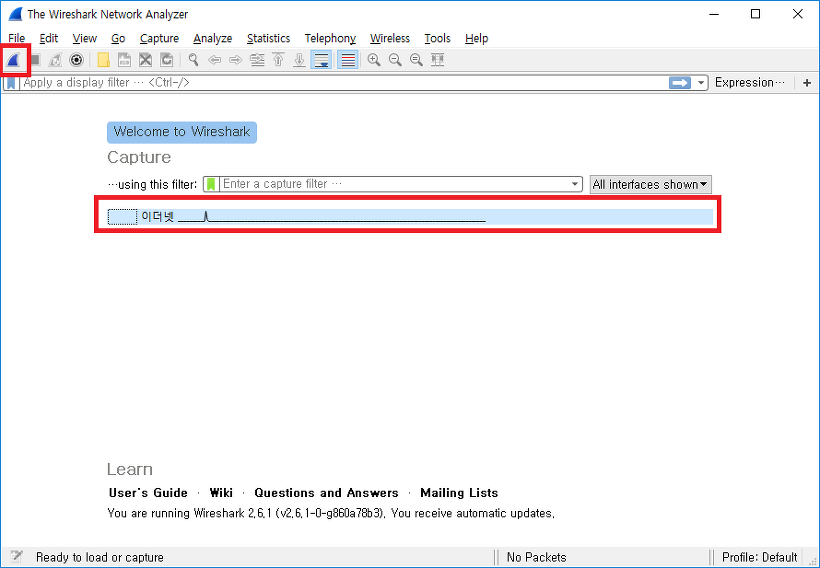This screenshot has height=568, width=820.
Task: Select the 이더넷 interface row
Action: [409, 217]
